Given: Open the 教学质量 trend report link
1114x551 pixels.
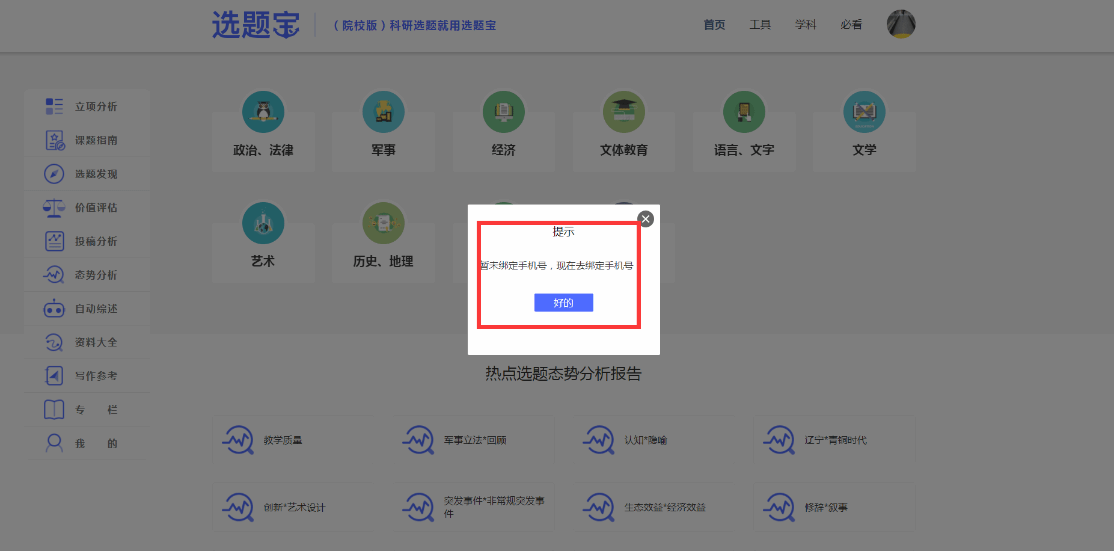Looking at the screenshot, I should (281, 440).
